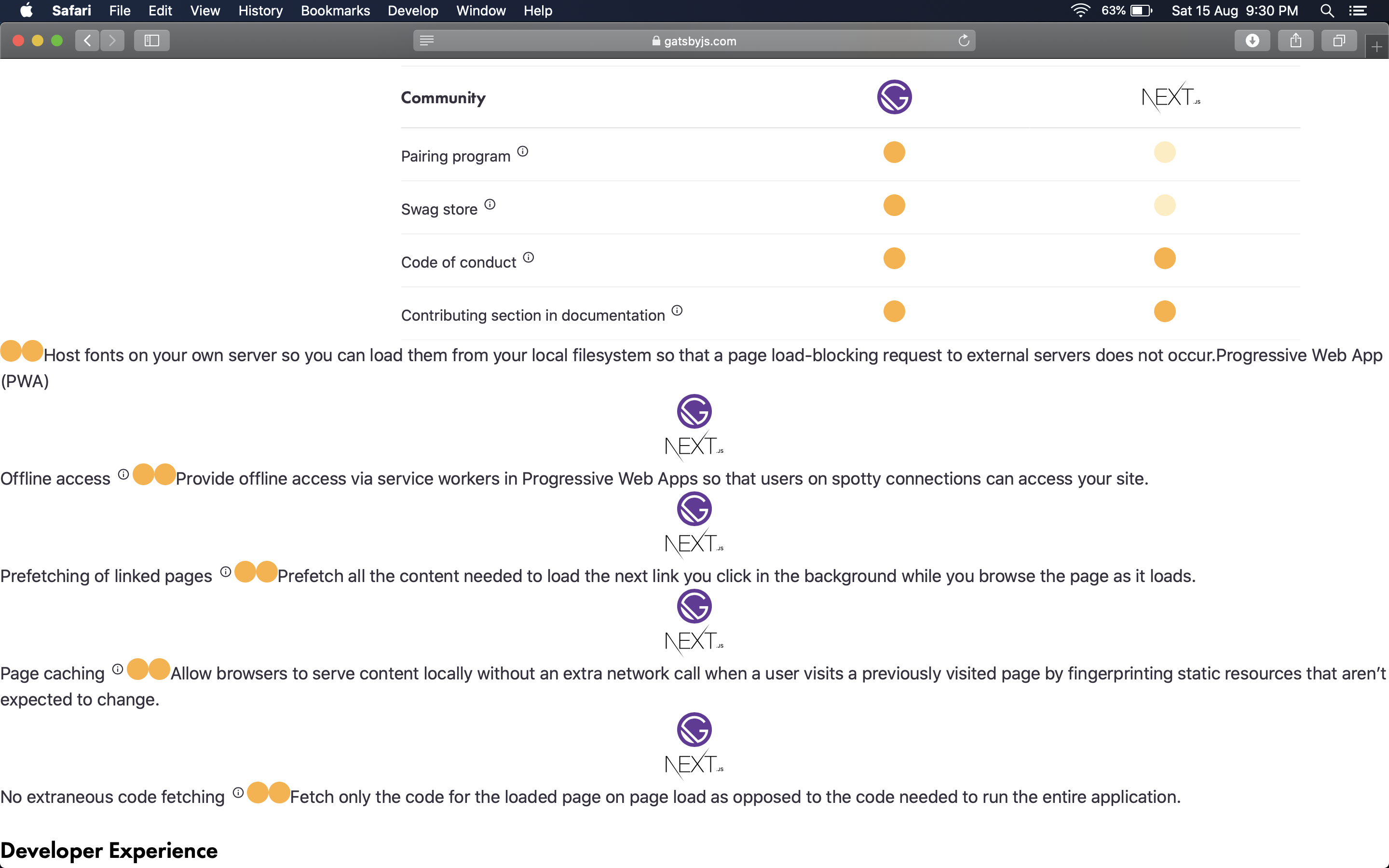Click the info icon beside Code of conduct
This screenshot has height=868, width=1389.
pyautogui.click(x=528, y=258)
